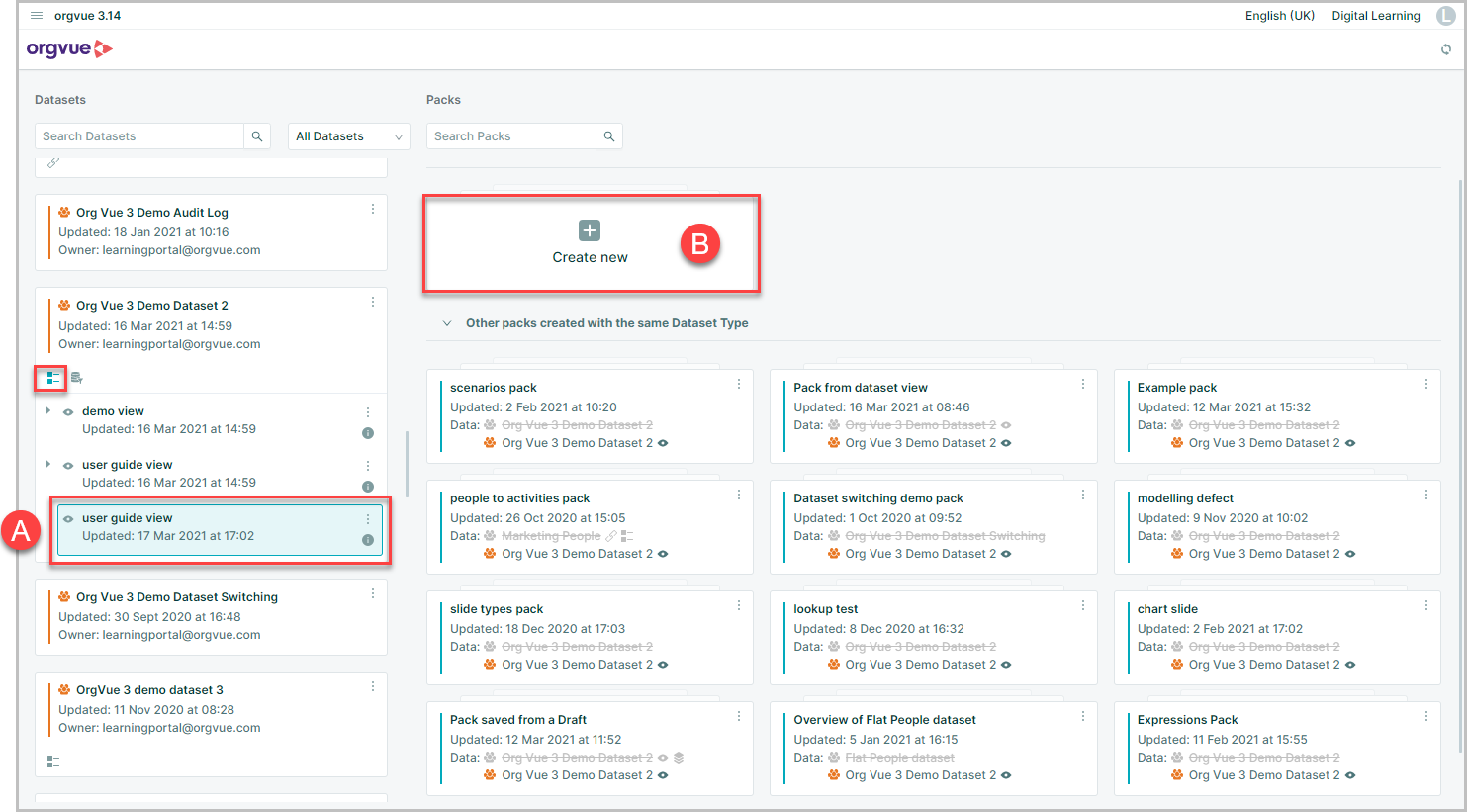Image resolution: width=1467 pixels, height=812 pixels.
Task: Show info for selected user guide view
Action: click(368, 540)
